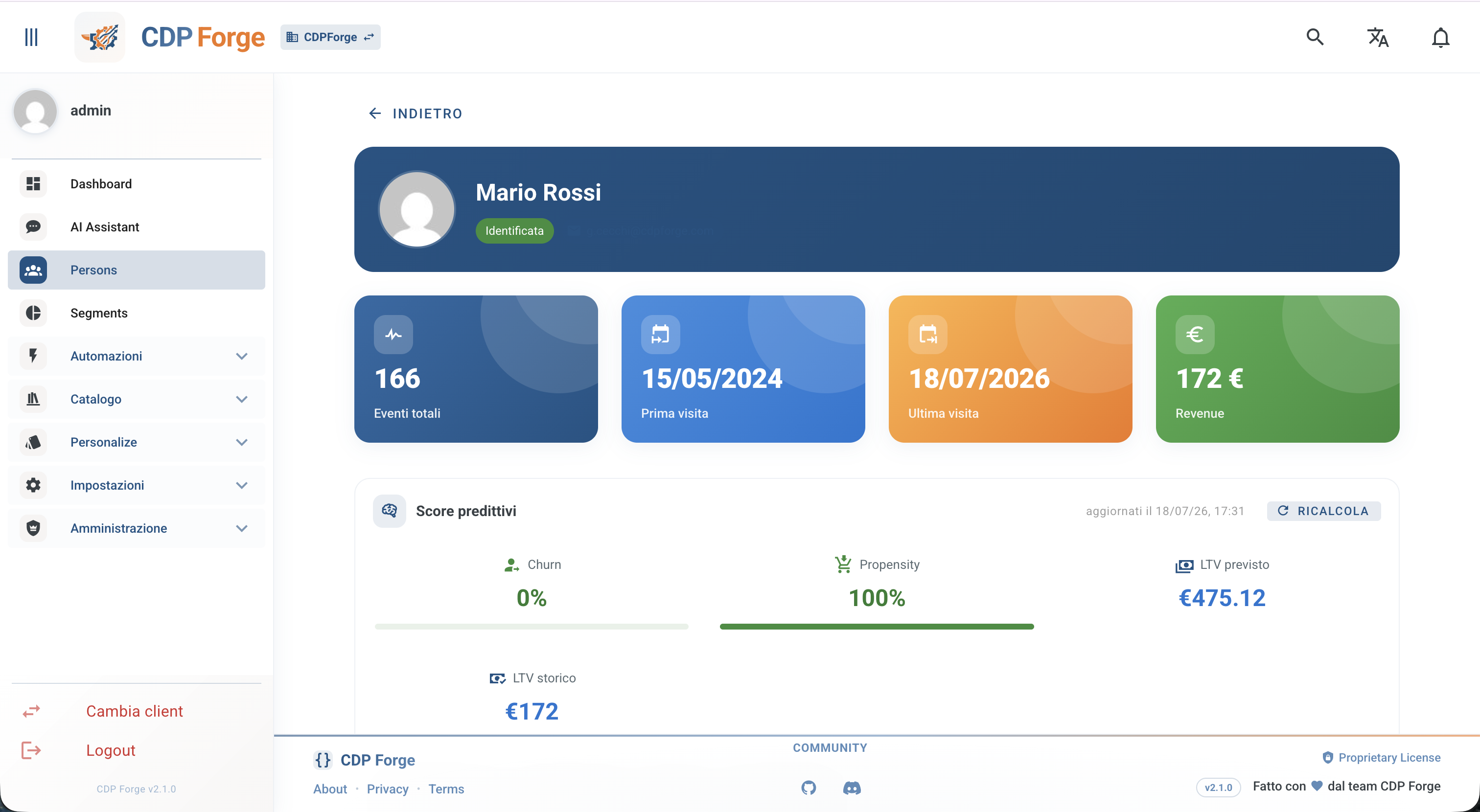This screenshot has width=1480, height=812.
Task: Click Cambia client link
Action: click(135, 712)
